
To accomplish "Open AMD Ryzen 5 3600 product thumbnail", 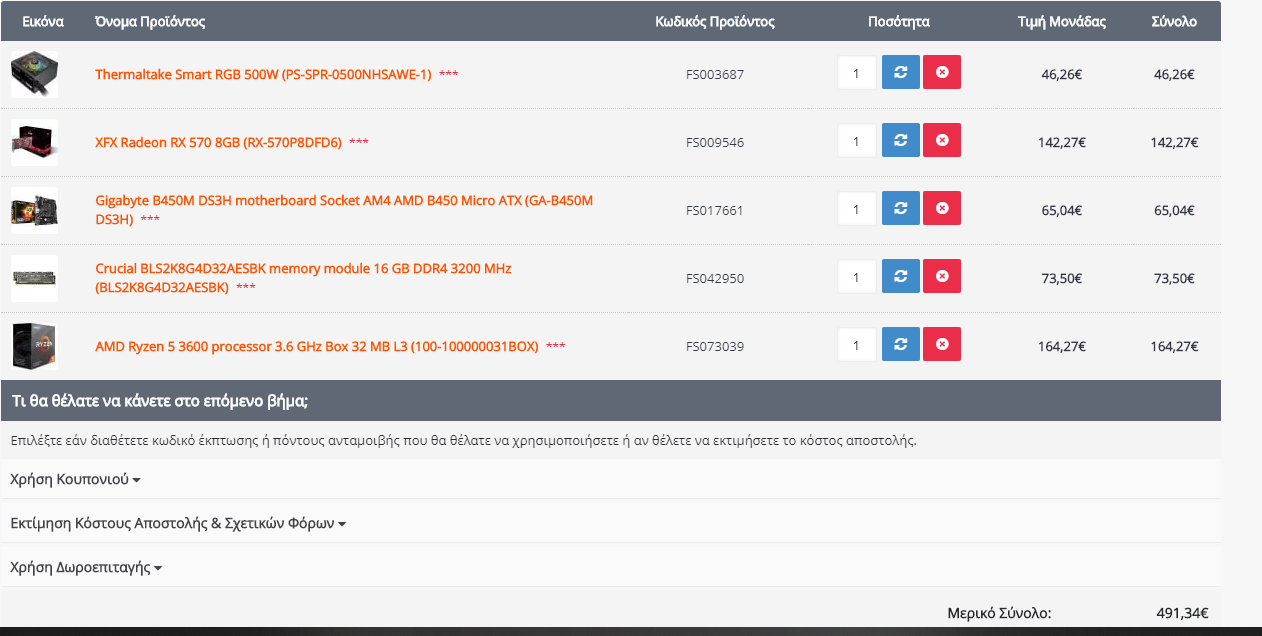I will (34, 346).
